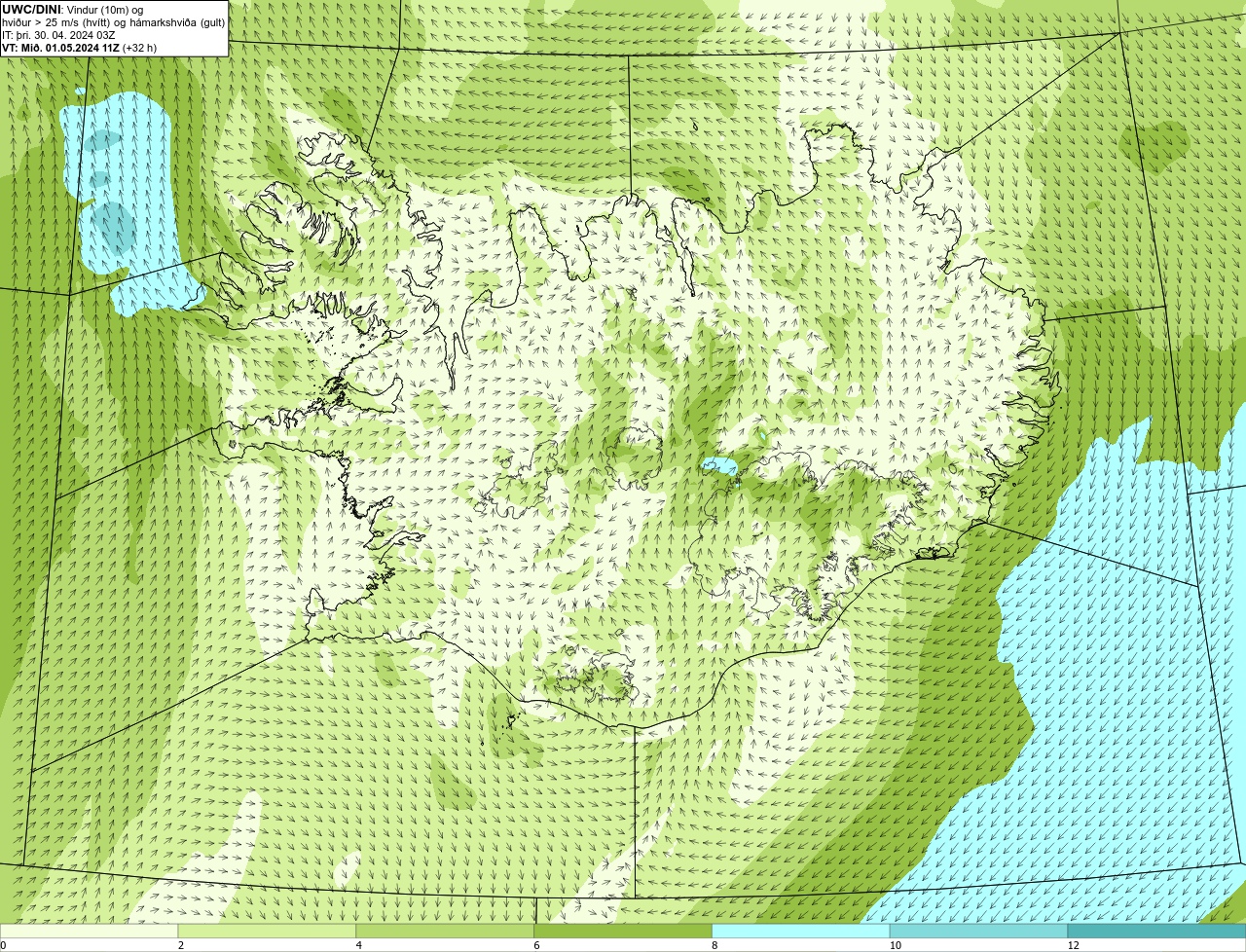The image size is (1246, 952).
Task: Click the "hviður > 25 m/s (hvítt)" description line
Action: point(113,21)
